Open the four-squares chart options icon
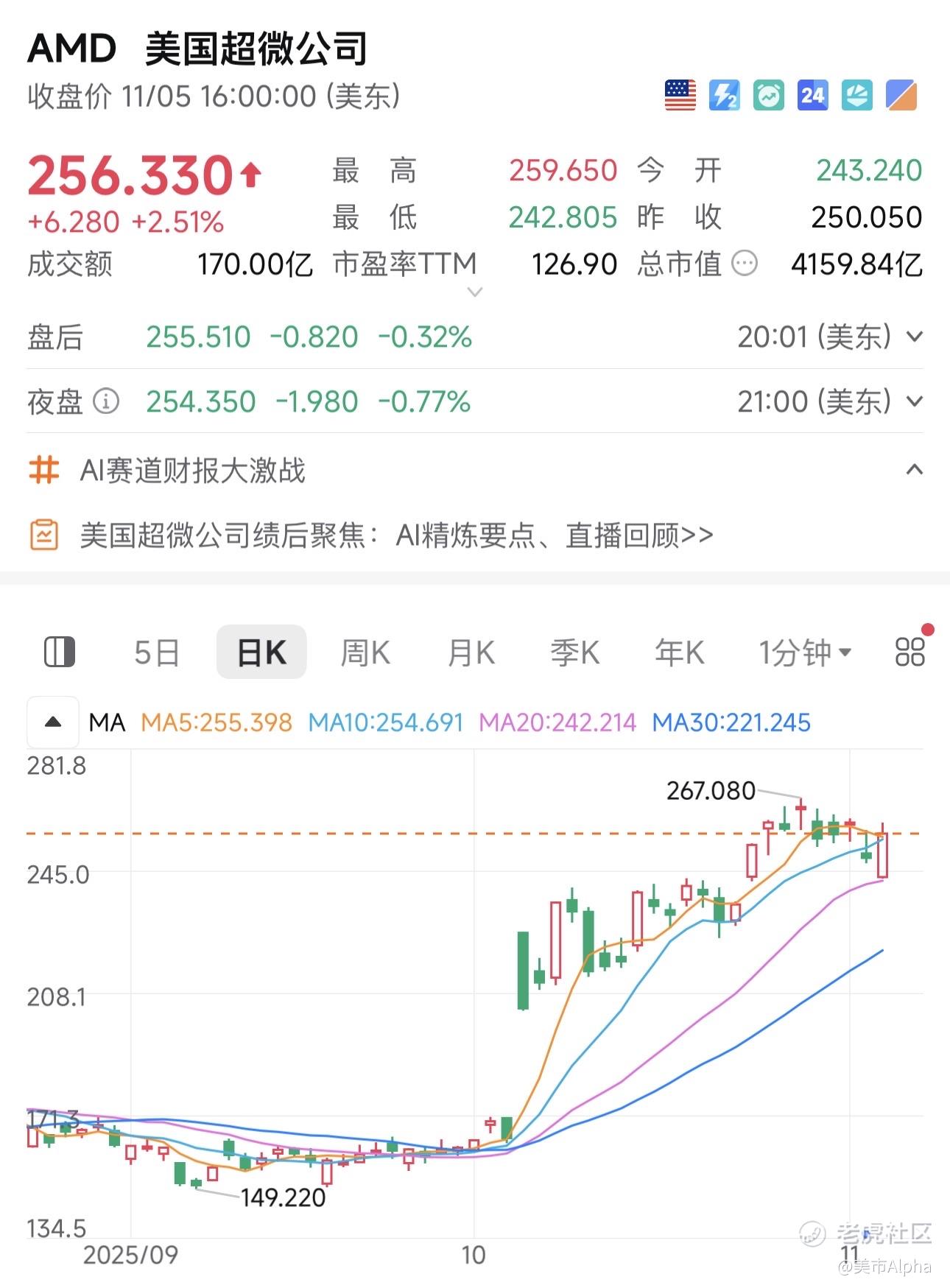950x1288 pixels. pos(909,652)
